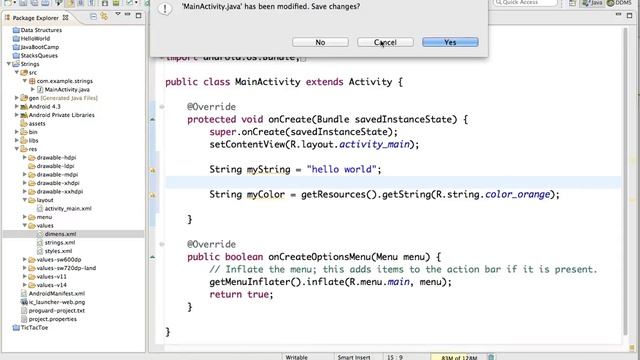This screenshot has height=360, width=640.
Task: Select styles.xml file
Action: coord(58,251)
